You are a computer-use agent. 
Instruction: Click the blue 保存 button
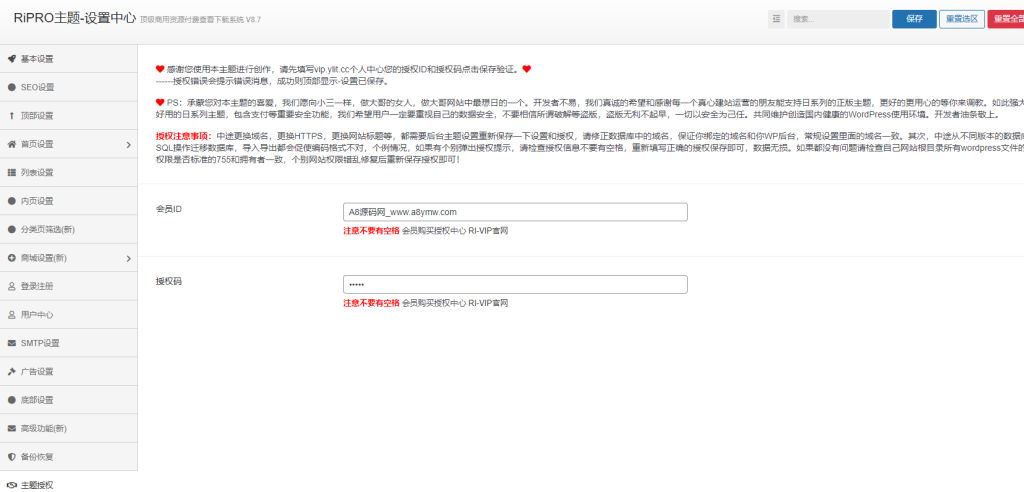pyautogui.click(x=914, y=19)
